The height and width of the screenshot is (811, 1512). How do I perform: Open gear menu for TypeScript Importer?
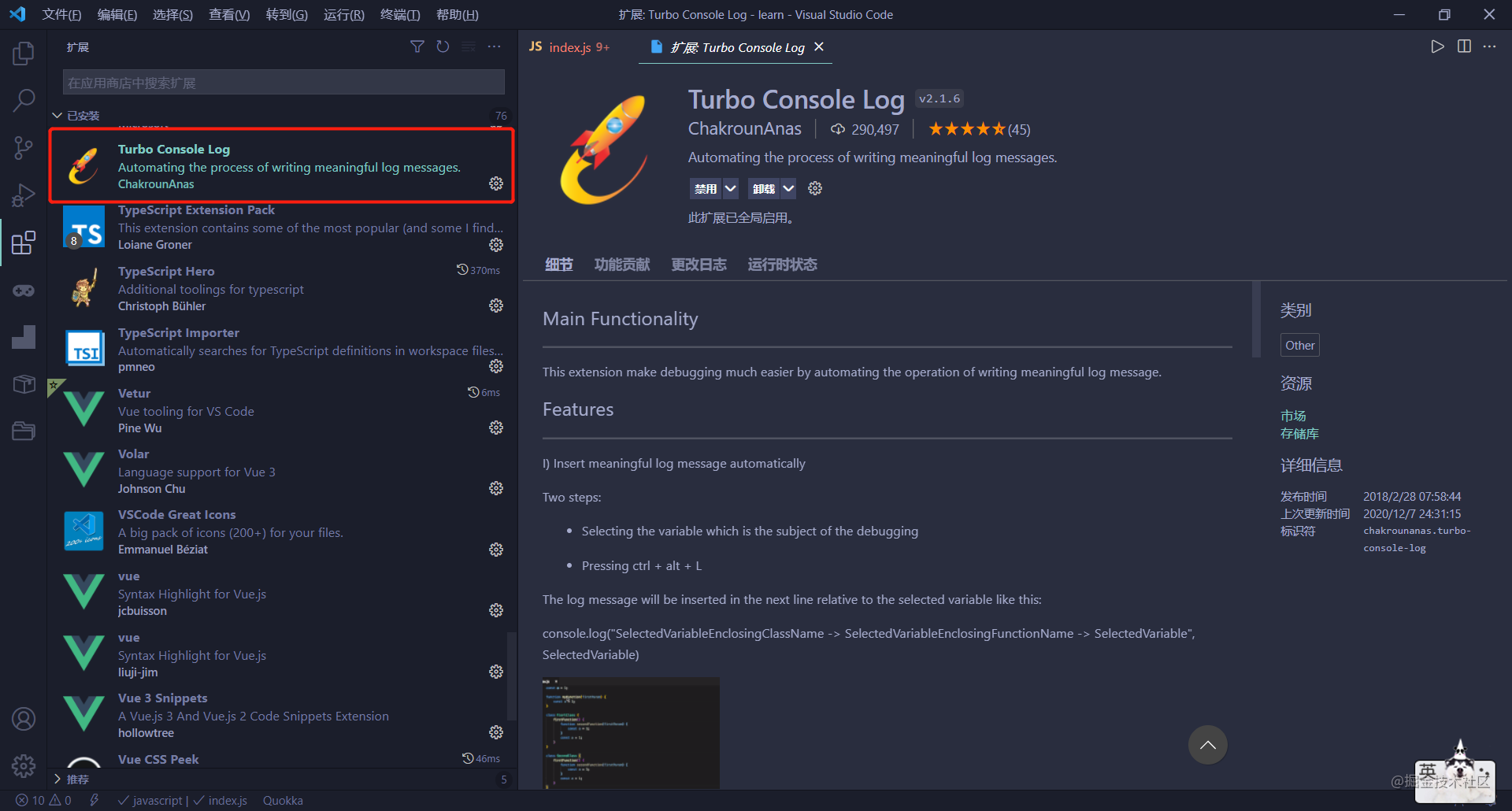[x=496, y=366]
